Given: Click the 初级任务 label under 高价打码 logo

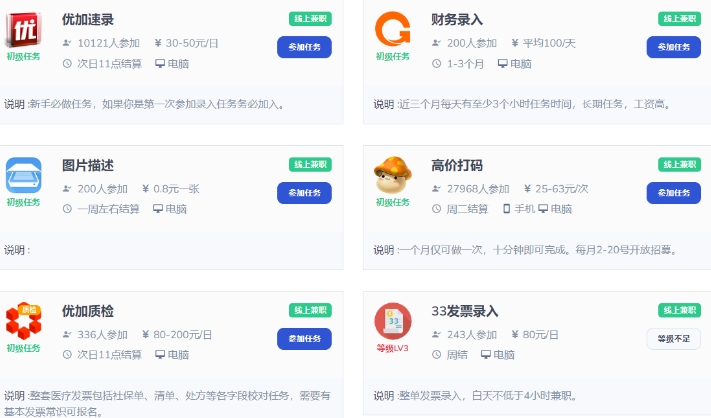Looking at the screenshot, I should pos(393,202).
